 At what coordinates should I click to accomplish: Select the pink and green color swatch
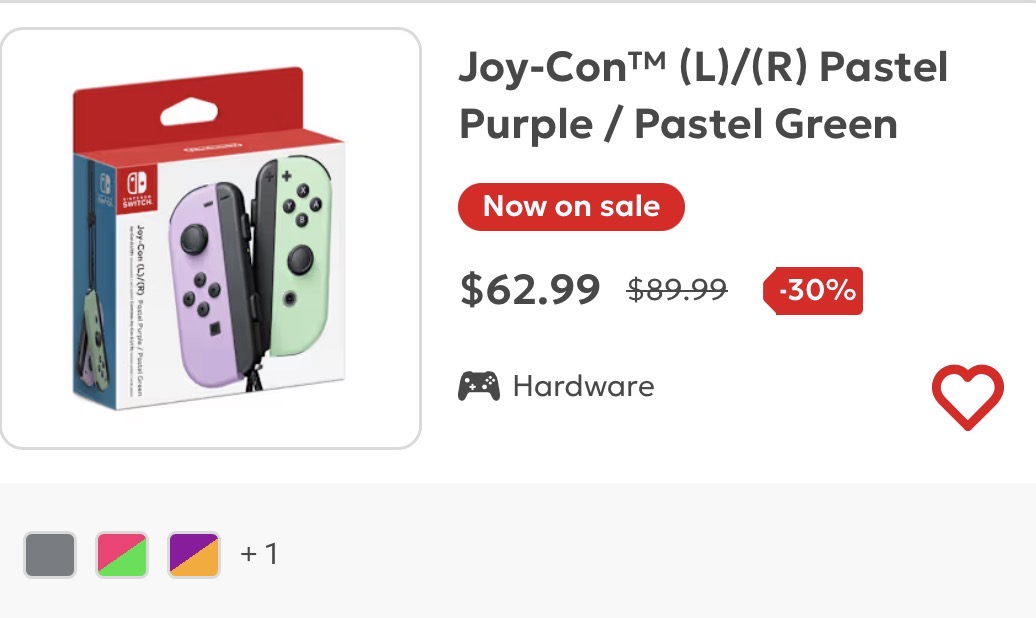coord(122,555)
